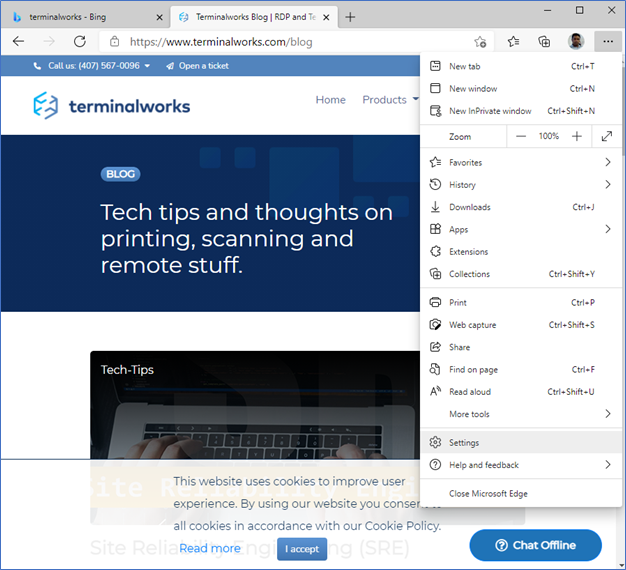Expand the Apps submenu
Viewport: 626px width, 570px height.
click(521, 230)
